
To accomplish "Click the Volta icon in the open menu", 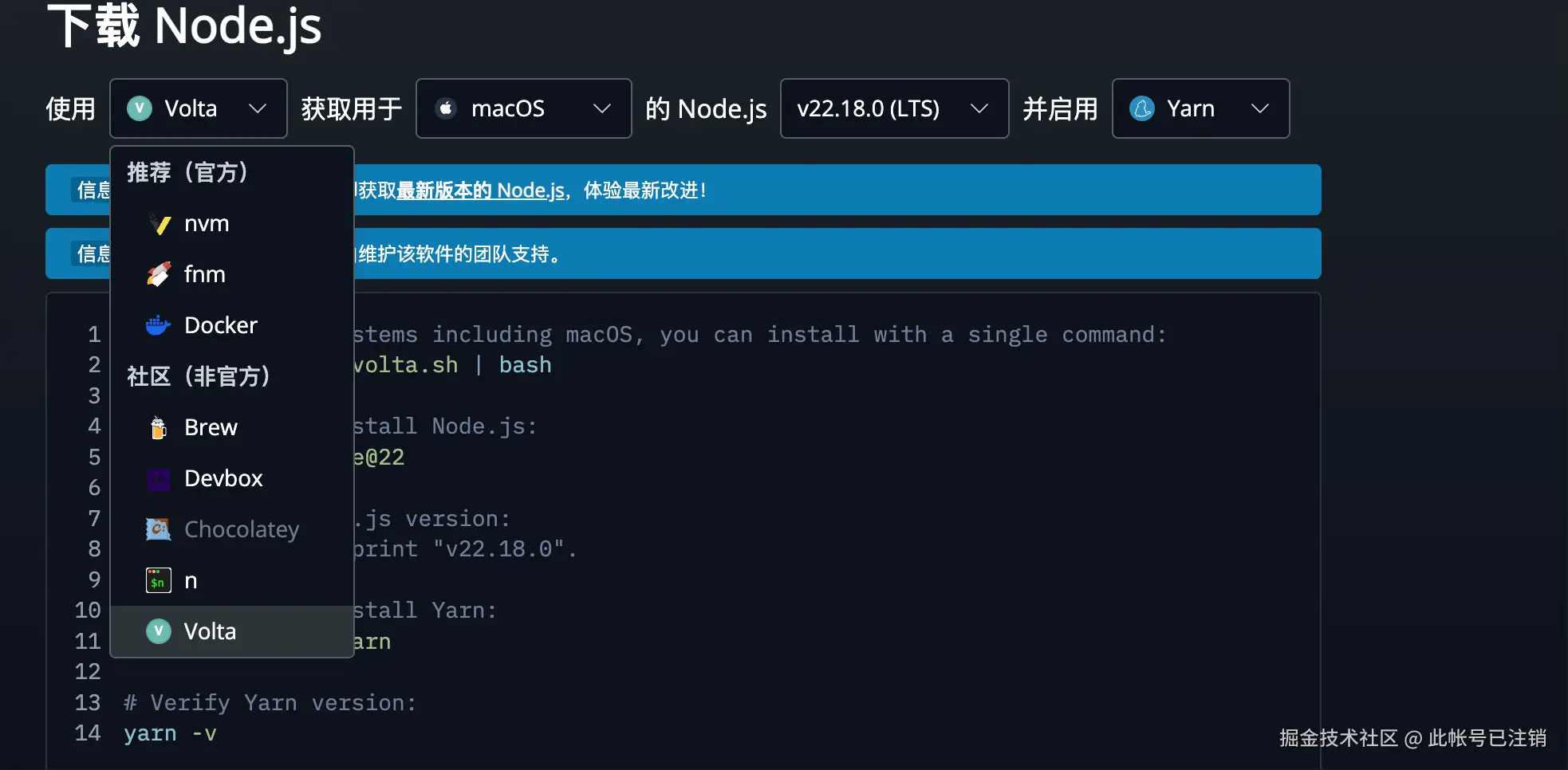I will [x=158, y=631].
